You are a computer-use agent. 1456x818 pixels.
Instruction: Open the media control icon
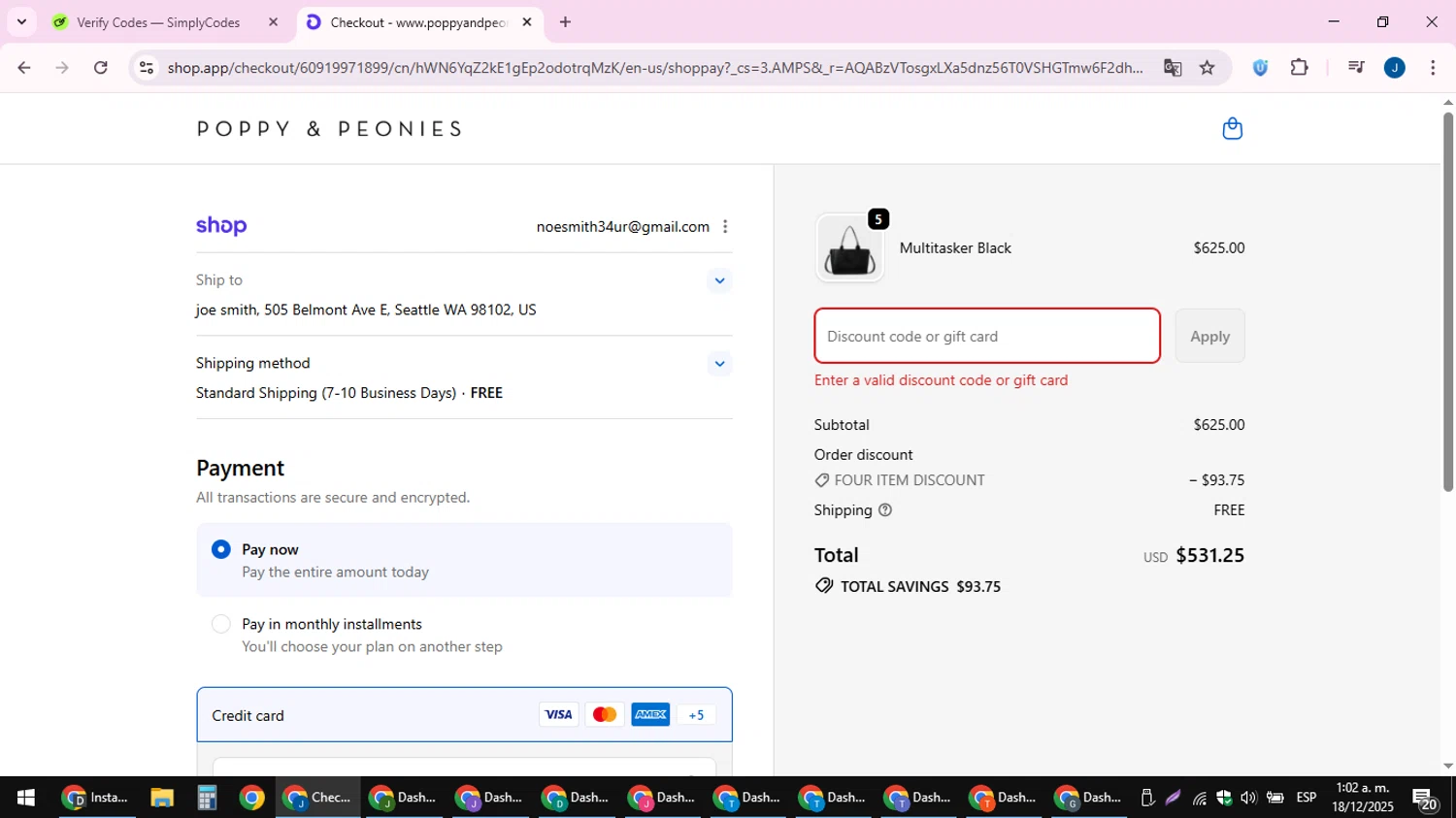[1356, 68]
